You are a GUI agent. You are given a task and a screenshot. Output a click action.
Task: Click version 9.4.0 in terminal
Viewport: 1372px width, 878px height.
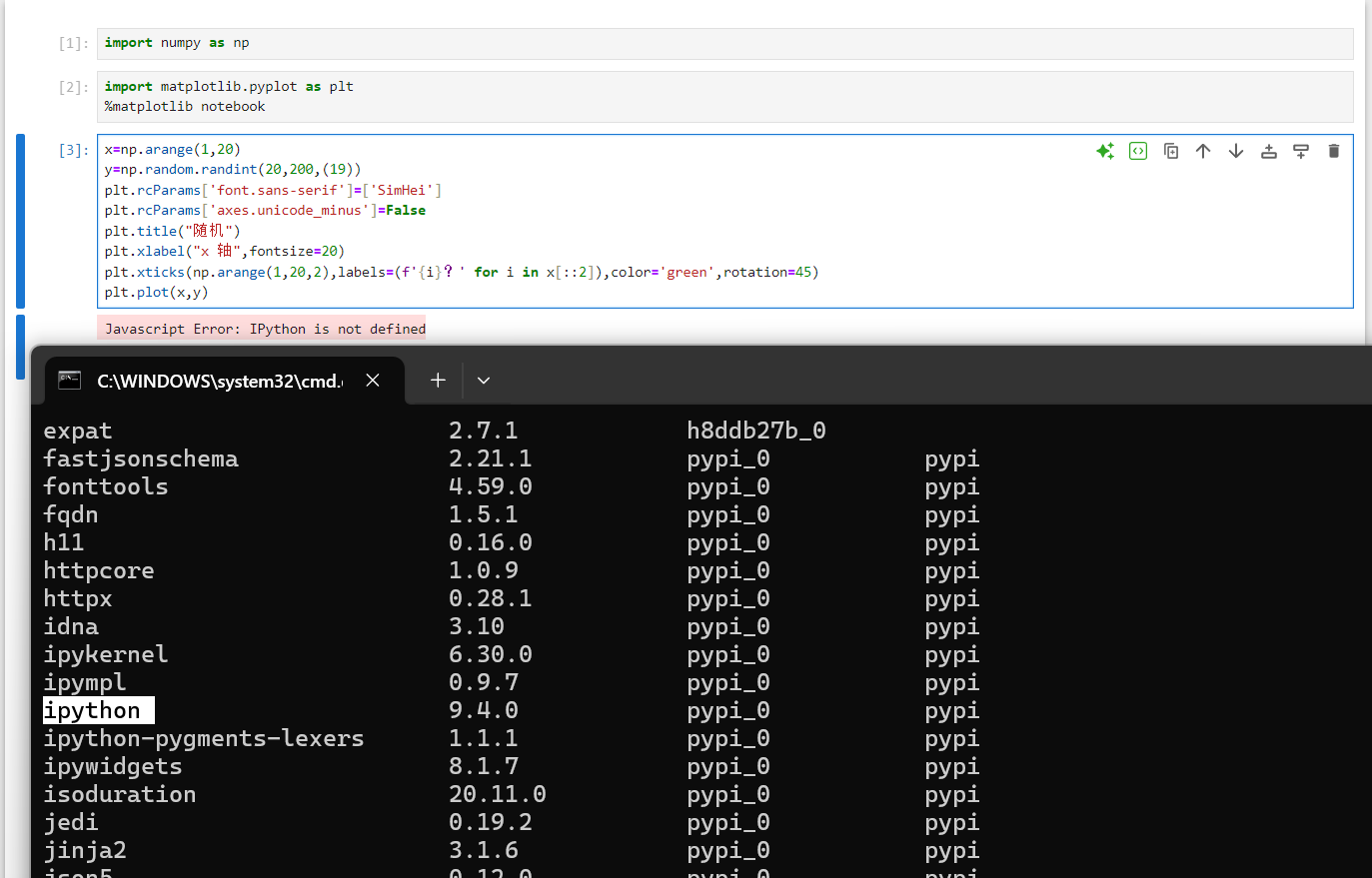[484, 710]
